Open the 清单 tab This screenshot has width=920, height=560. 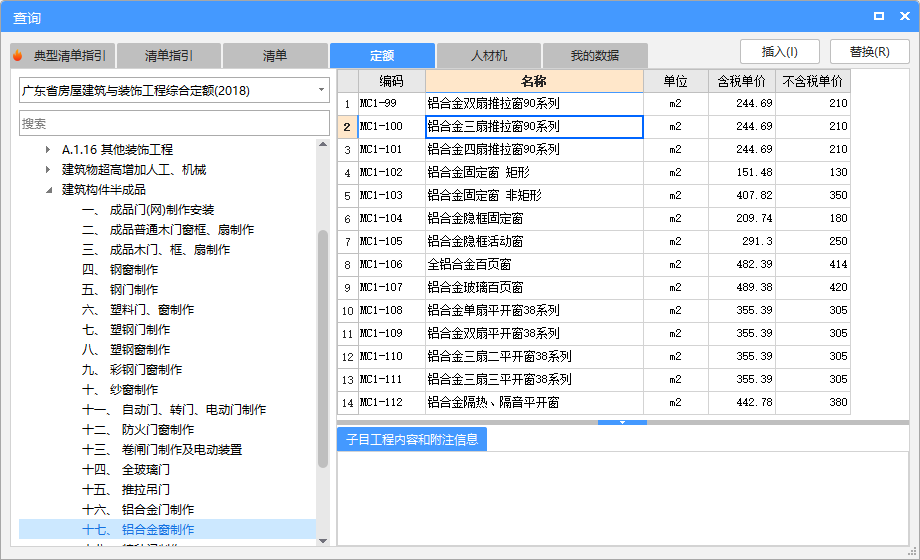point(275,56)
